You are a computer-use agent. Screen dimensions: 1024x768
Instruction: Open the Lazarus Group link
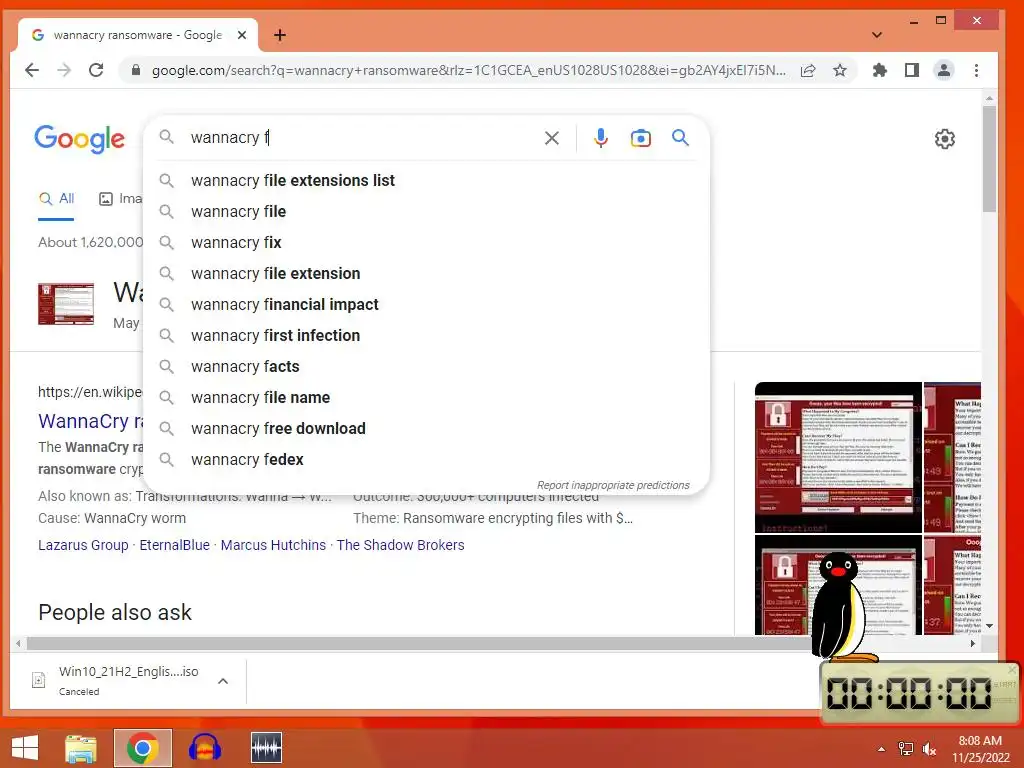tap(83, 545)
